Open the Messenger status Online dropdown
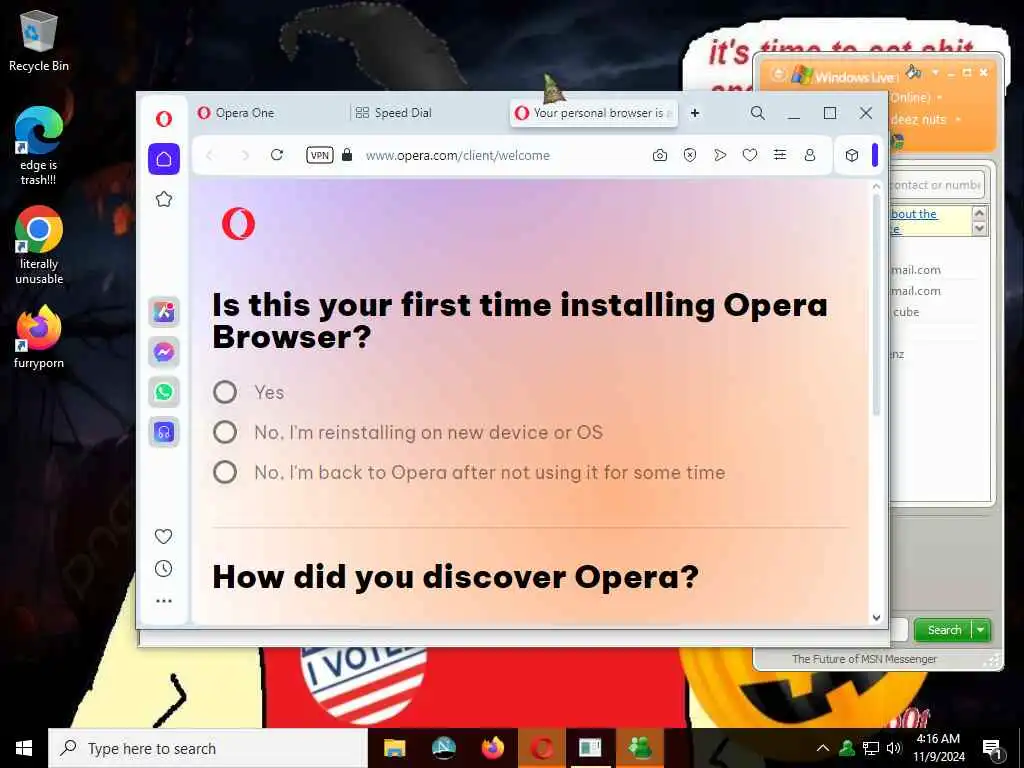 (x=940, y=97)
